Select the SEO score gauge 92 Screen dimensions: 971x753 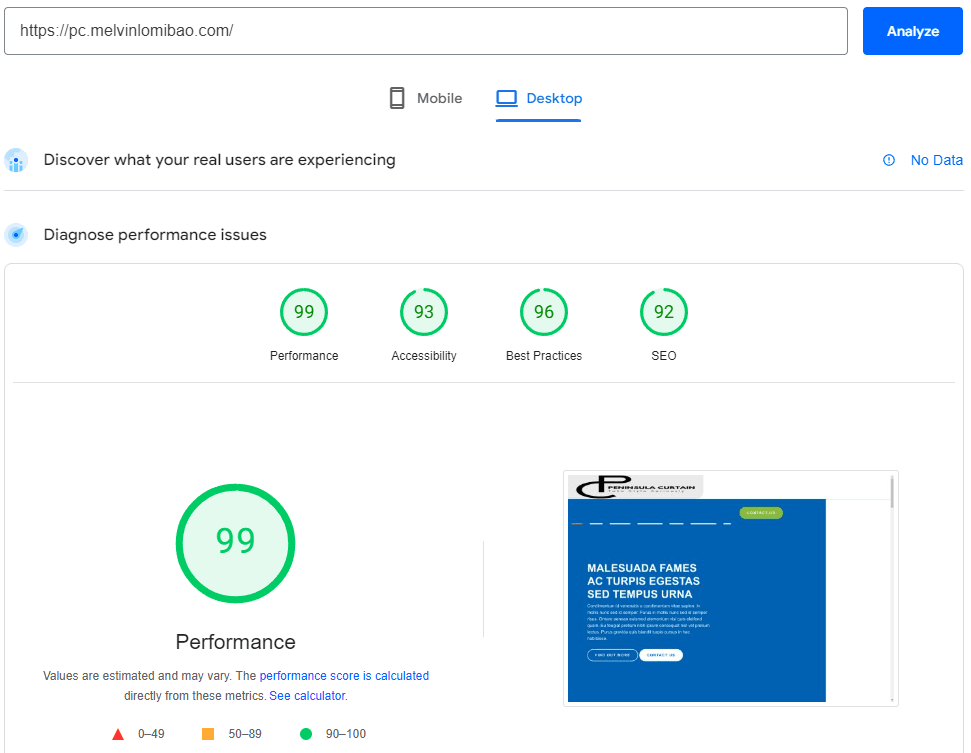click(x=664, y=313)
